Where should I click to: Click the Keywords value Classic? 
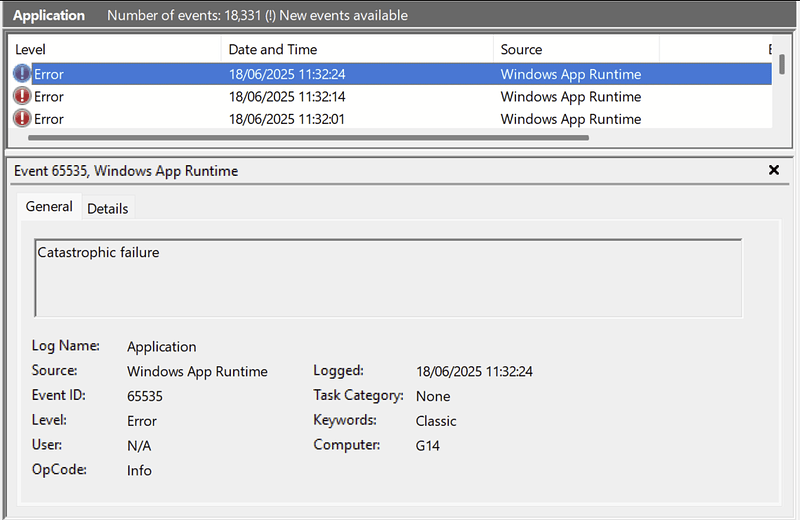[x=436, y=421]
